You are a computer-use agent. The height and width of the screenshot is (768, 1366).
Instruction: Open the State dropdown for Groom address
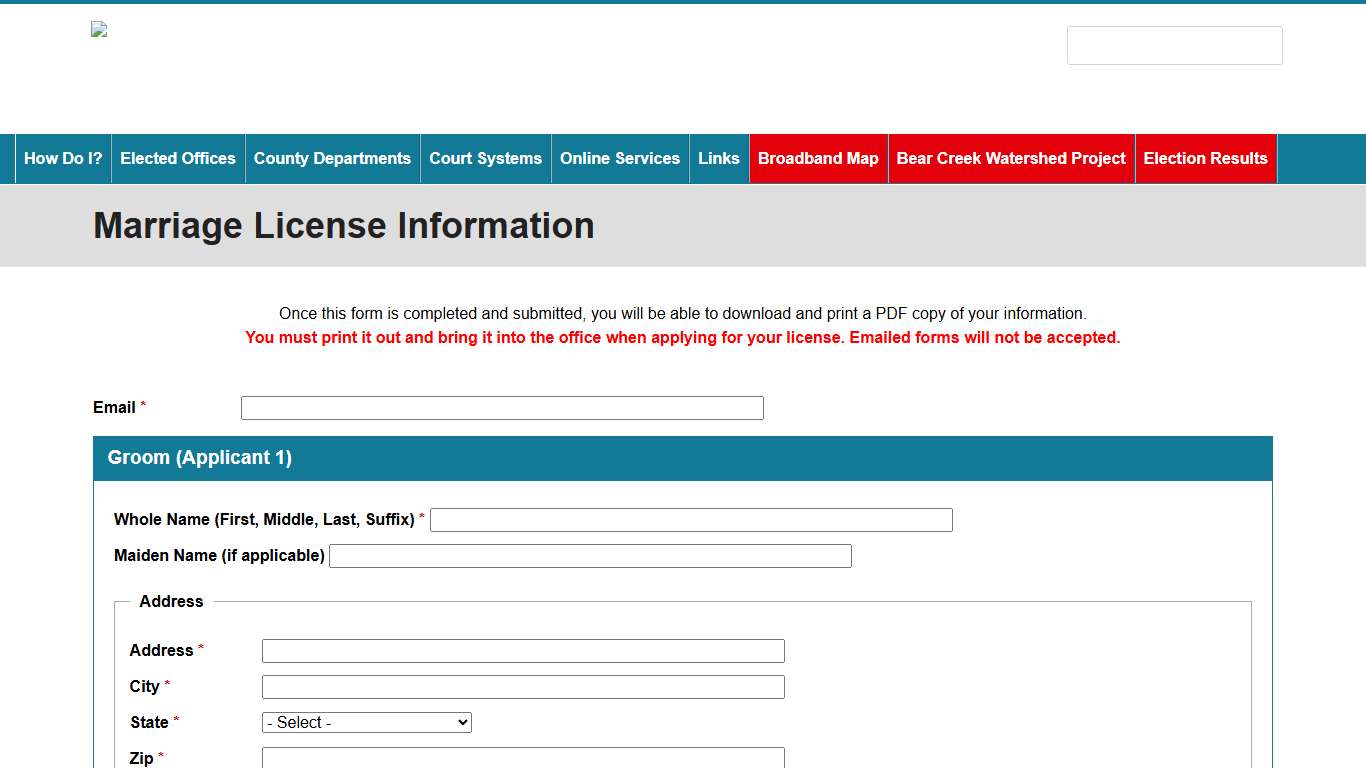[x=366, y=722]
